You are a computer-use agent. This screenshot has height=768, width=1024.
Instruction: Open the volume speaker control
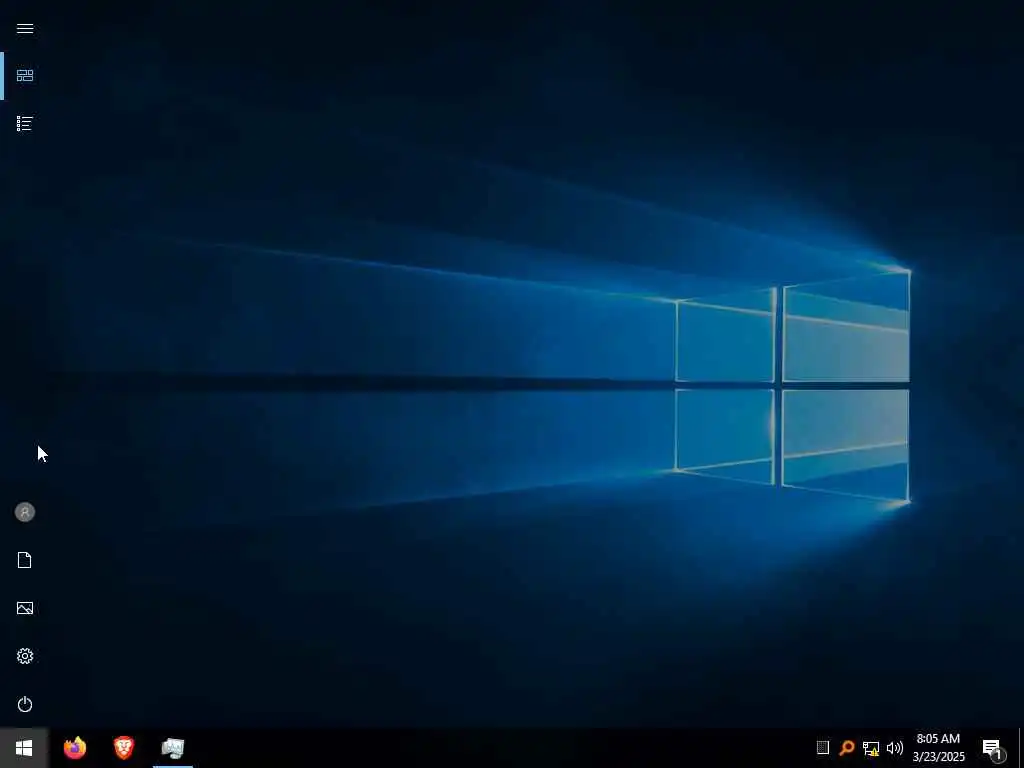[x=895, y=748]
